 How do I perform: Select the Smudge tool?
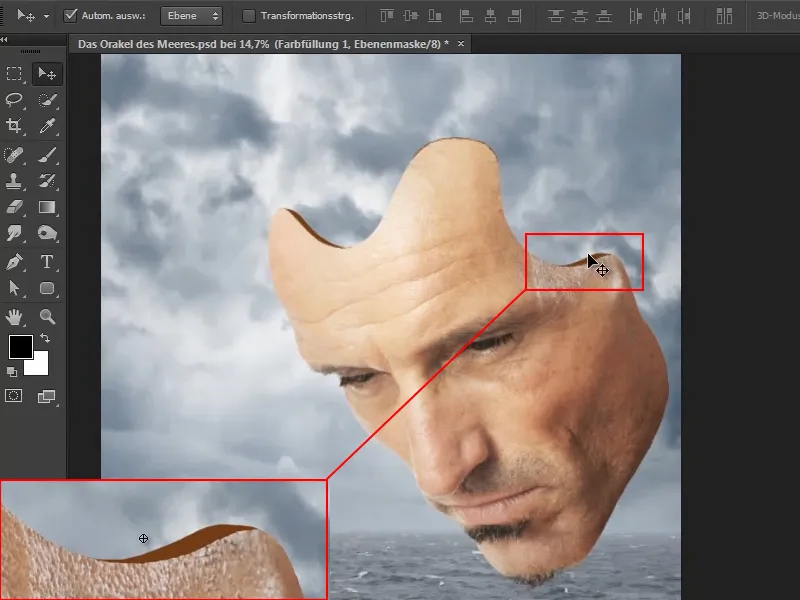coord(14,233)
